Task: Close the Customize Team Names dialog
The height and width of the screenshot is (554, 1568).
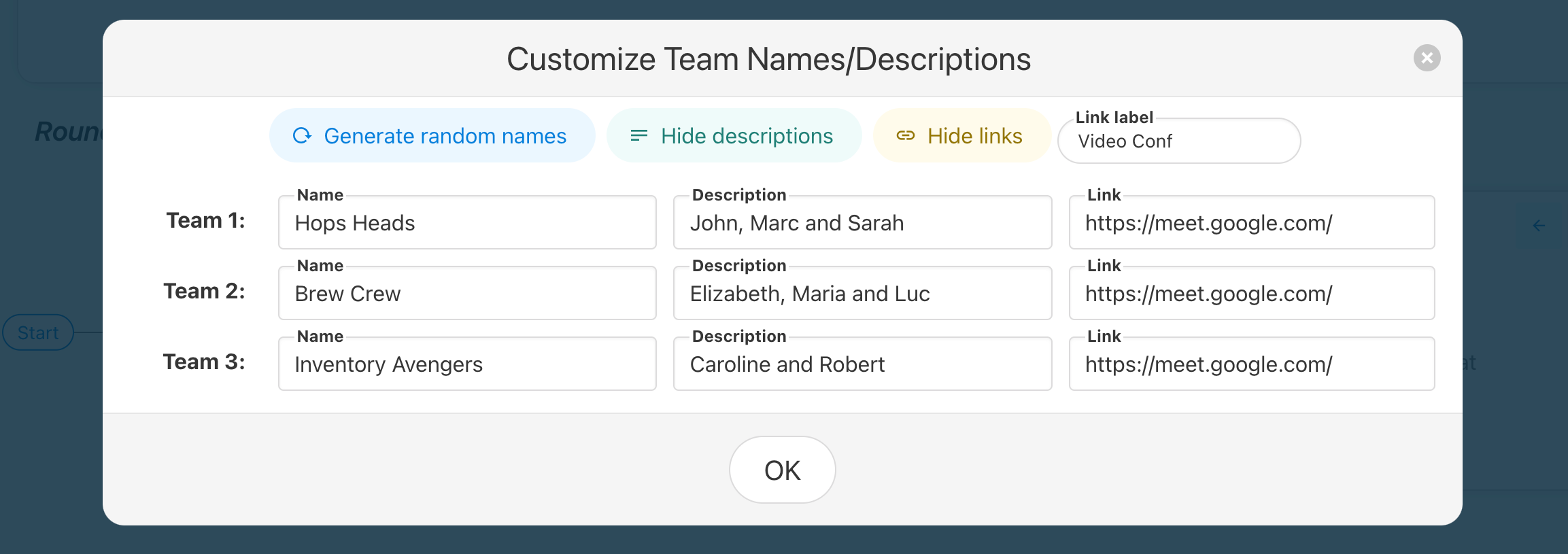Action: [x=1427, y=58]
